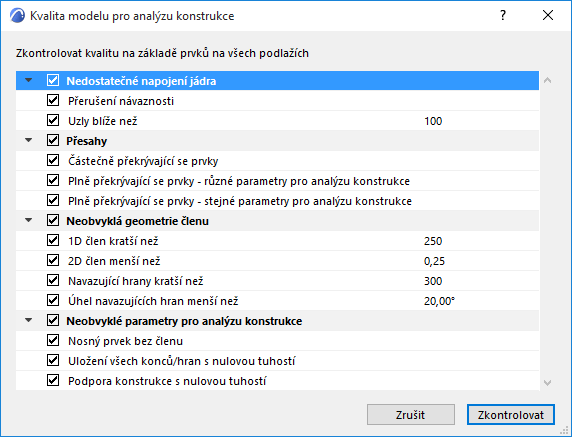Collapse the Neobvyklá geometrie členu group
This screenshot has width=572, height=437.
pyautogui.click(x=28, y=221)
